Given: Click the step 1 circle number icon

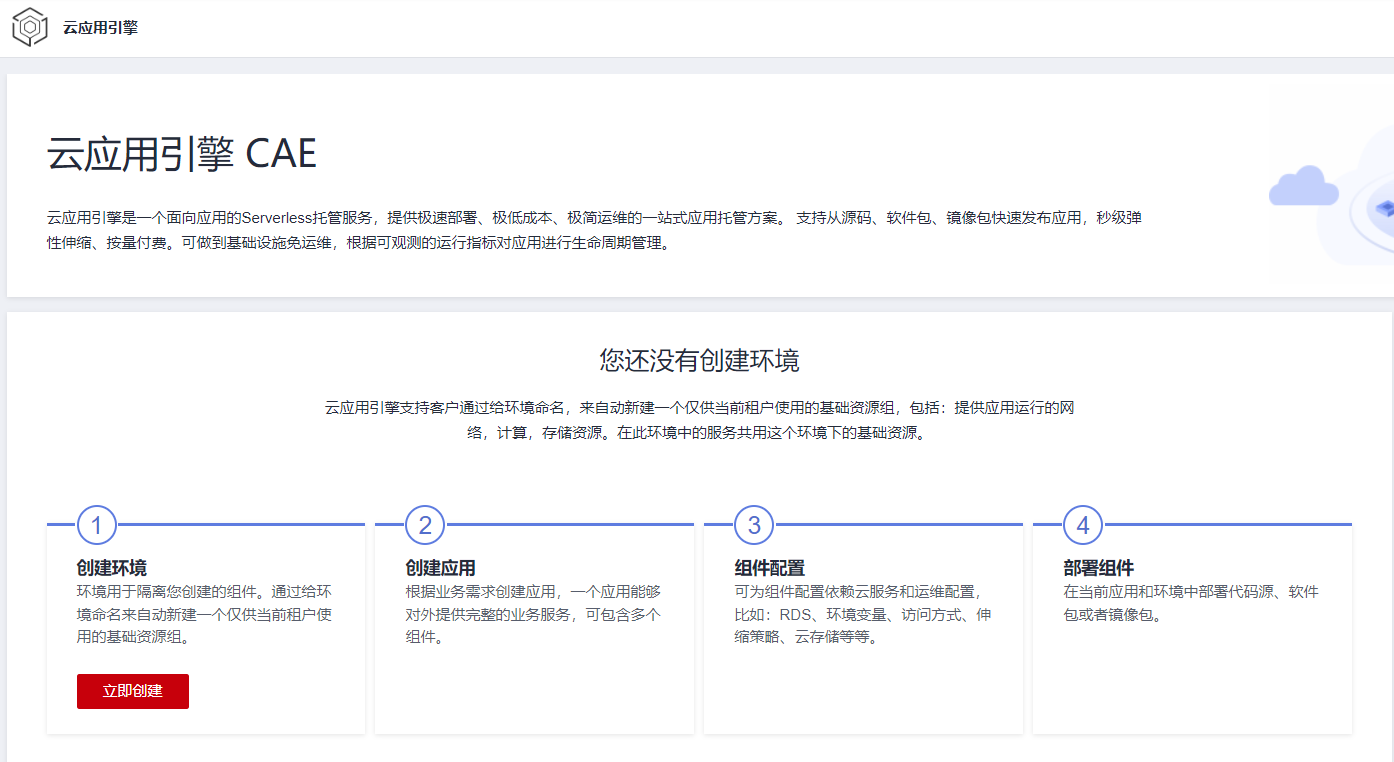Looking at the screenshot, I should 97,525.
